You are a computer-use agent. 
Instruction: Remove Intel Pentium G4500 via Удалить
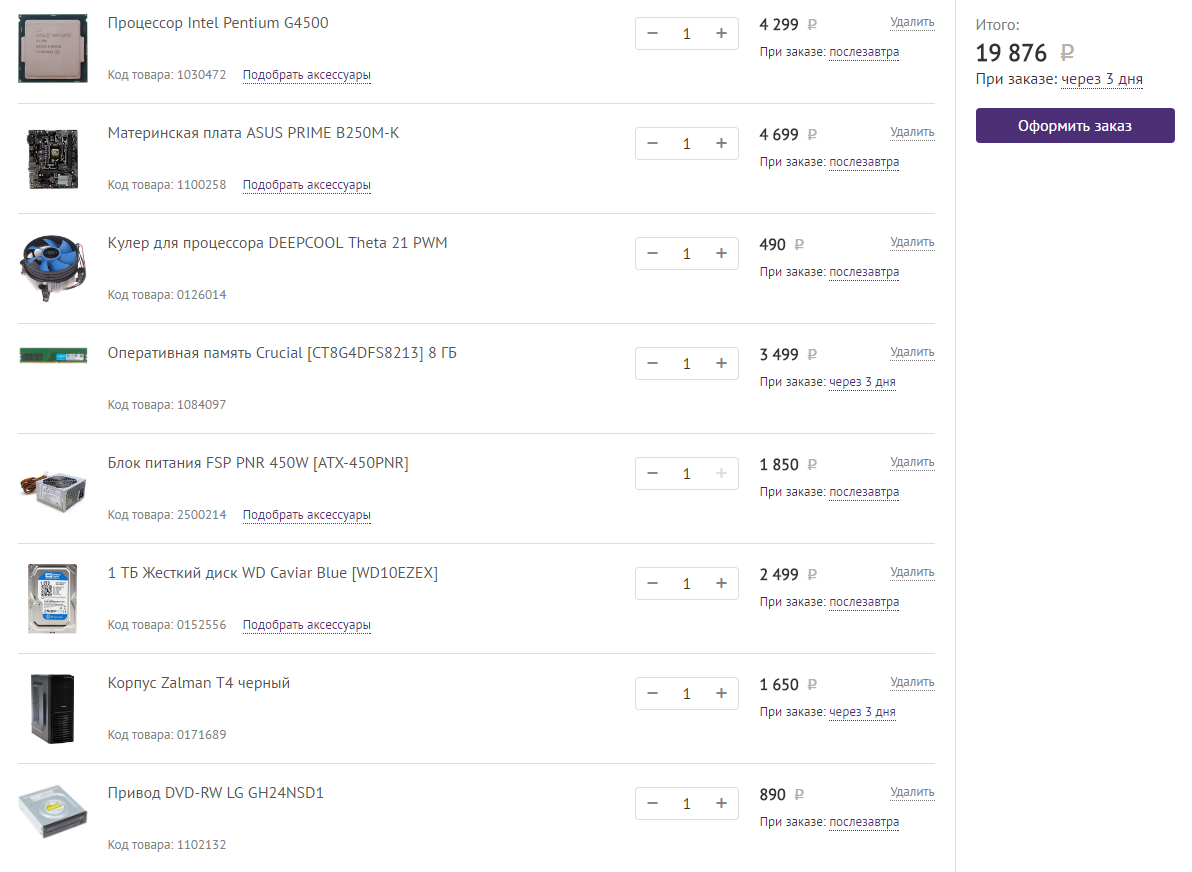tap(912, 22)
